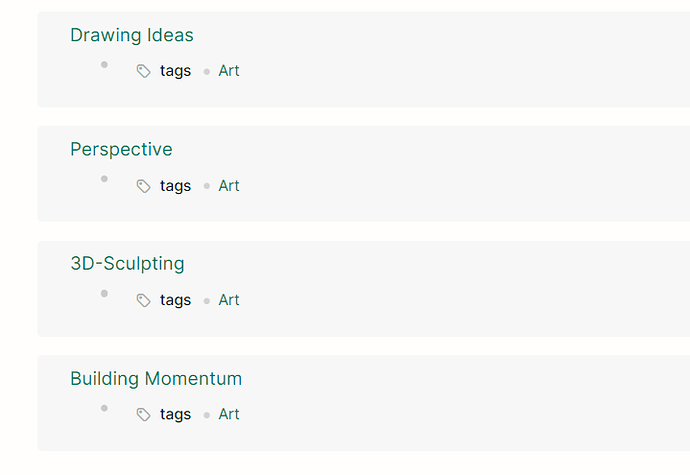The height and width of the screenshot is (475, 690).
Task: Select the tags property label in Drawing Ideas
Action: pos(175,71)
